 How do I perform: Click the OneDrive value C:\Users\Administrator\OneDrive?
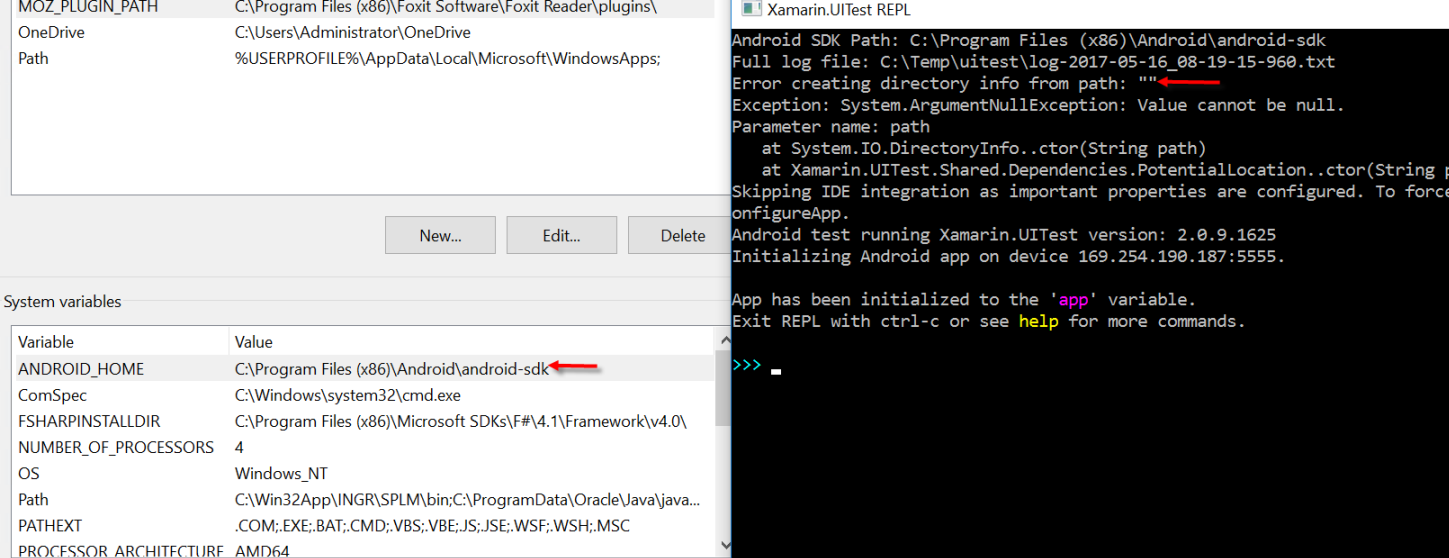pyautogui.click(x=353, y=32)
